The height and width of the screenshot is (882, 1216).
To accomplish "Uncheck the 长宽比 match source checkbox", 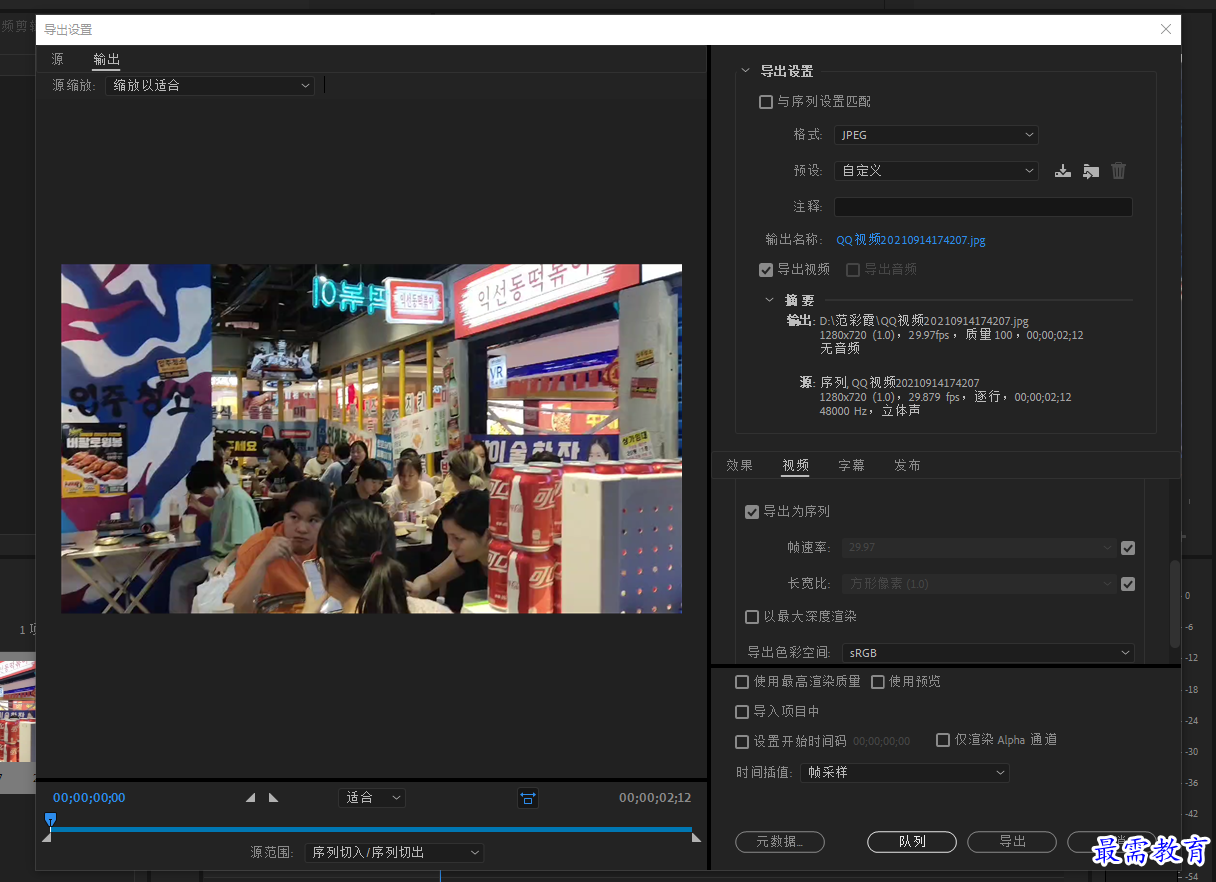I will (x=1128, y=584).
